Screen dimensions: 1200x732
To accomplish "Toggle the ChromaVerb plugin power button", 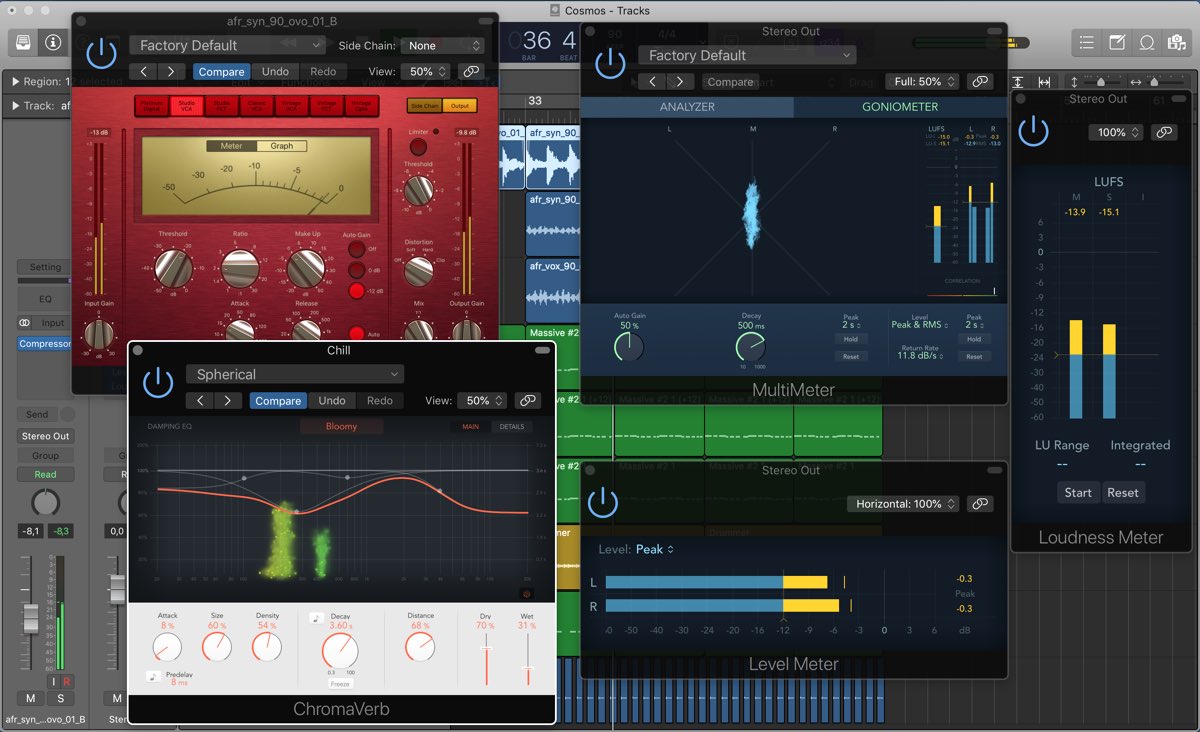I will point(158,383).
